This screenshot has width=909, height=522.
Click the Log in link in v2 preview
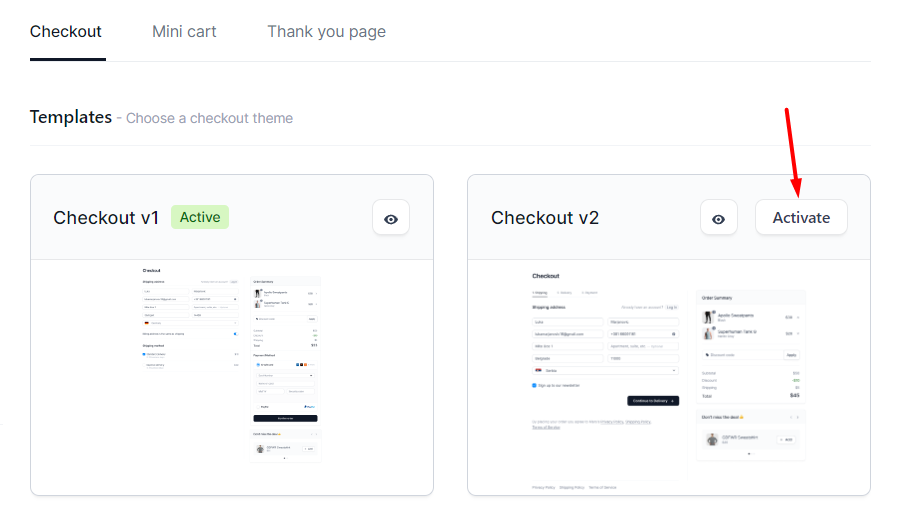coord(671,307)
